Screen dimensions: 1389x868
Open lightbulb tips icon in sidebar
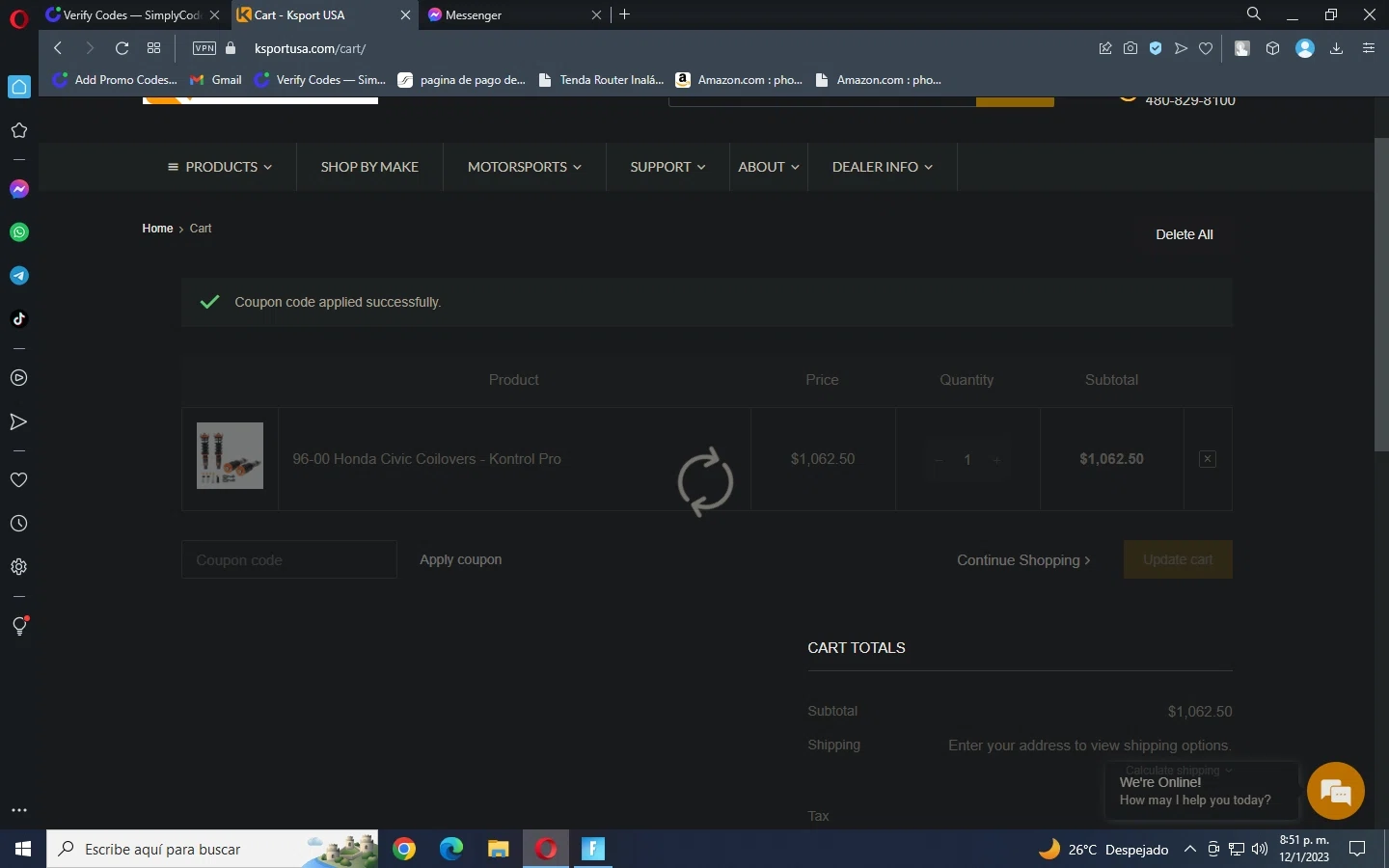pos(19,626)
